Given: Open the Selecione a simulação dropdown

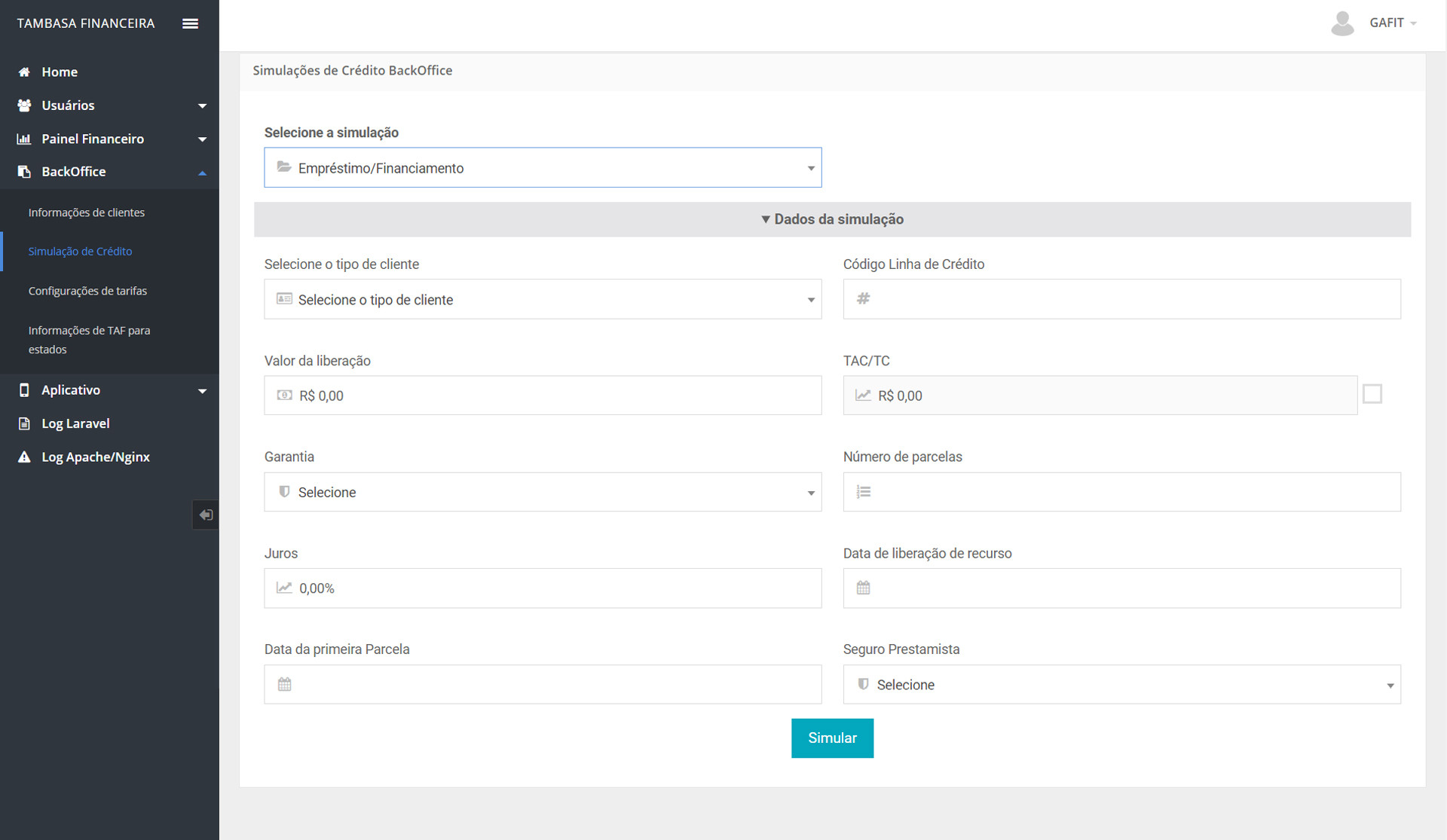Looking at the screenshot, I should 543,168.
